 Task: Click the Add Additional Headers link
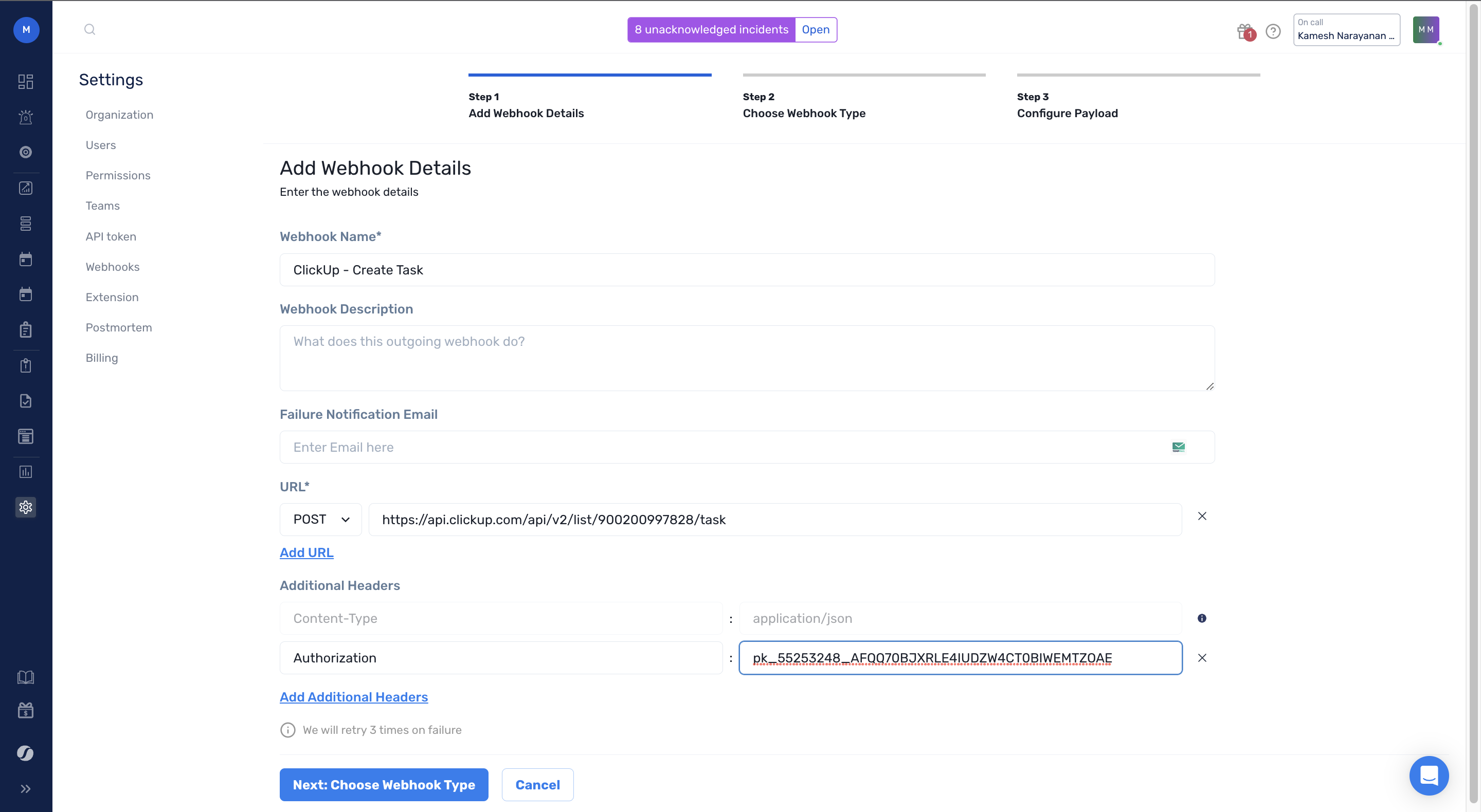coord(354,696)
